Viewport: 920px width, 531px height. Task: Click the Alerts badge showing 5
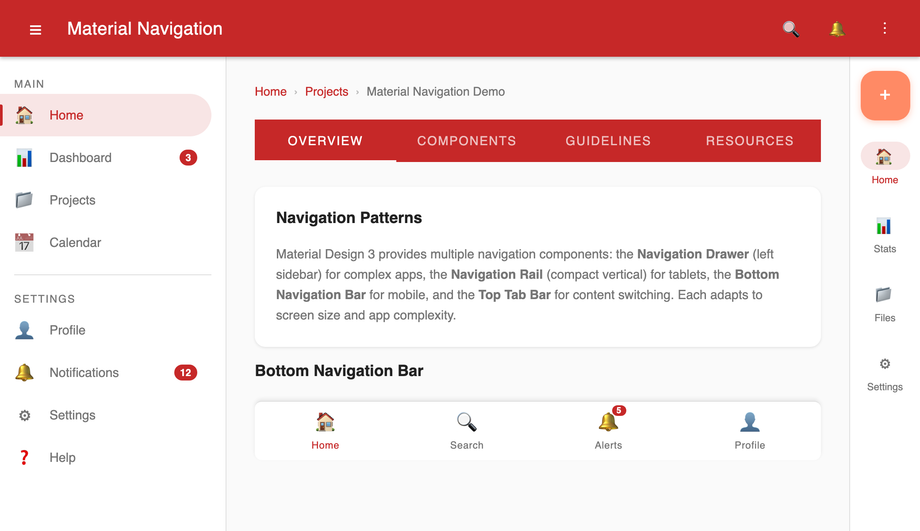click(618, 410)
